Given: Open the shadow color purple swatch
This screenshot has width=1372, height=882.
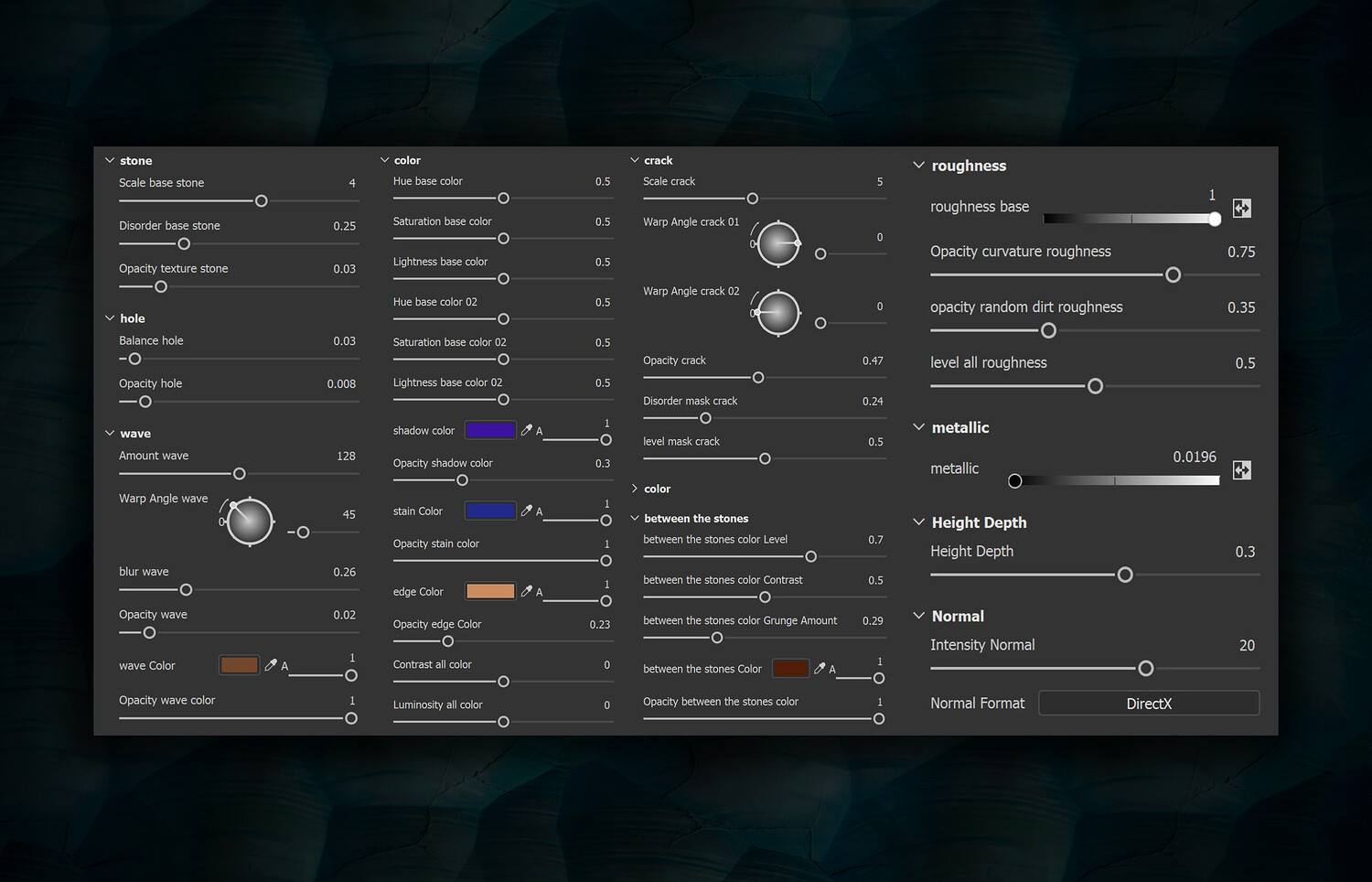Looking at the screenshot, I should pos(490,430).
